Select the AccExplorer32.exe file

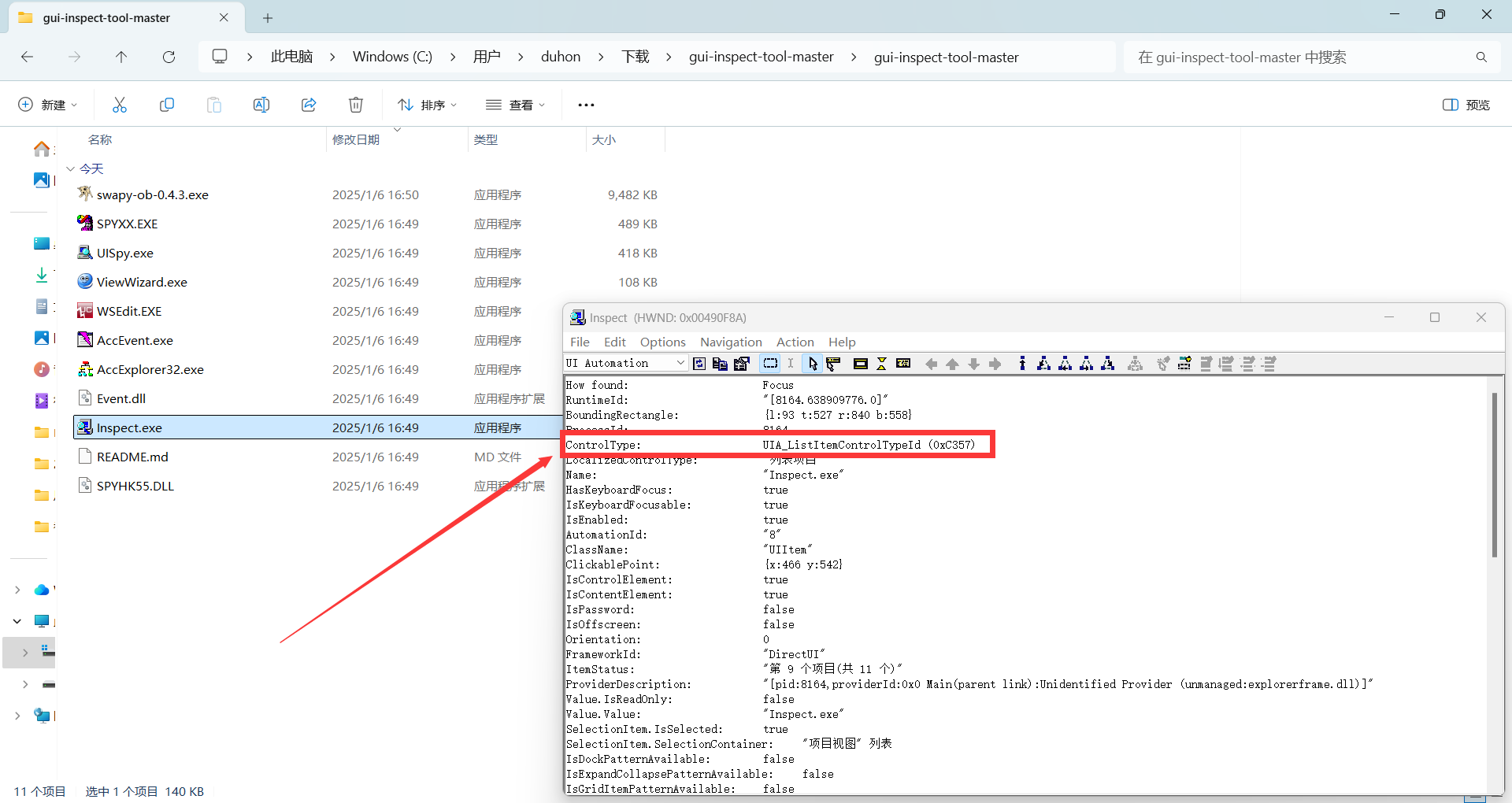pos(150,369)
